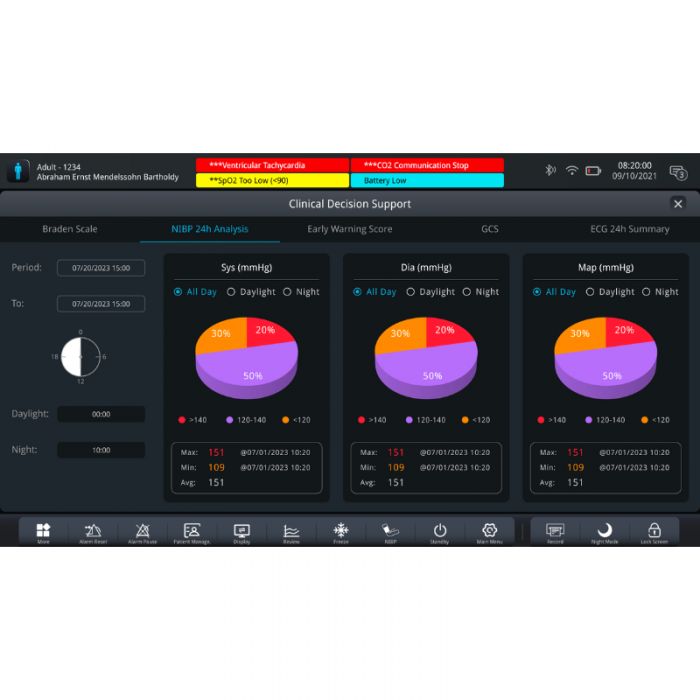Viewport: 700px width, 700px height.
Task: Switch to the Early Warning Score tab
Action: (x=349, y=229)
